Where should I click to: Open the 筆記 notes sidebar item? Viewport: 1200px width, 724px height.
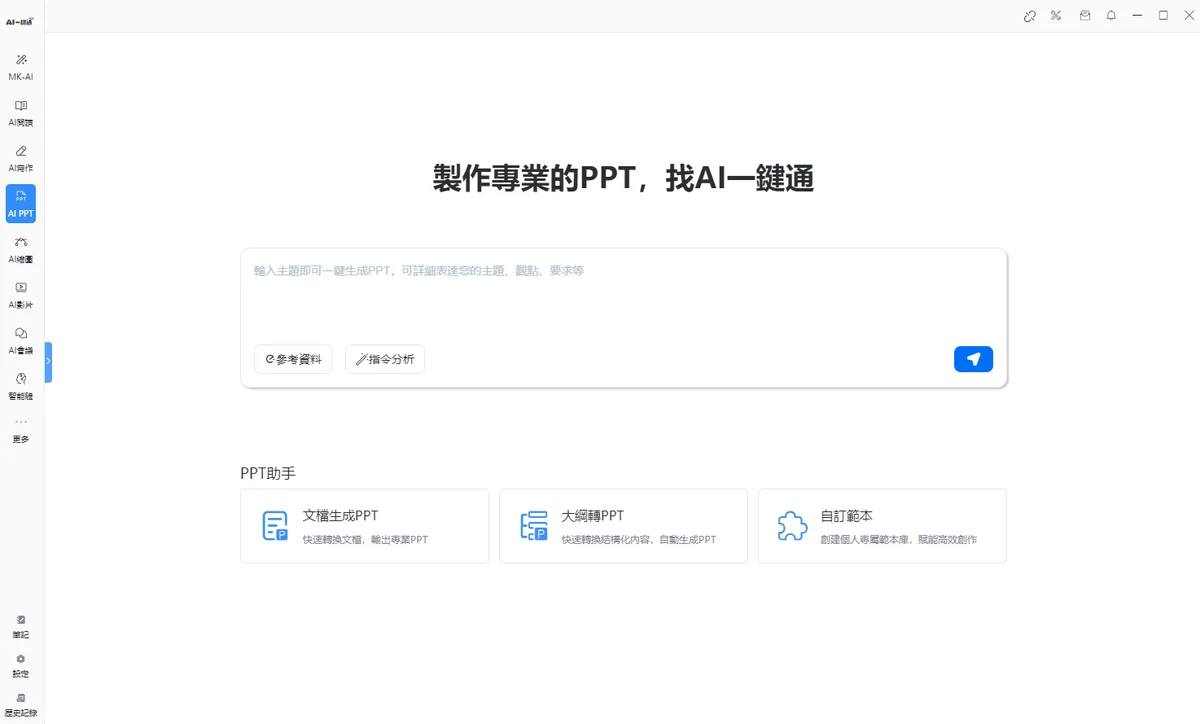[21, 627]
